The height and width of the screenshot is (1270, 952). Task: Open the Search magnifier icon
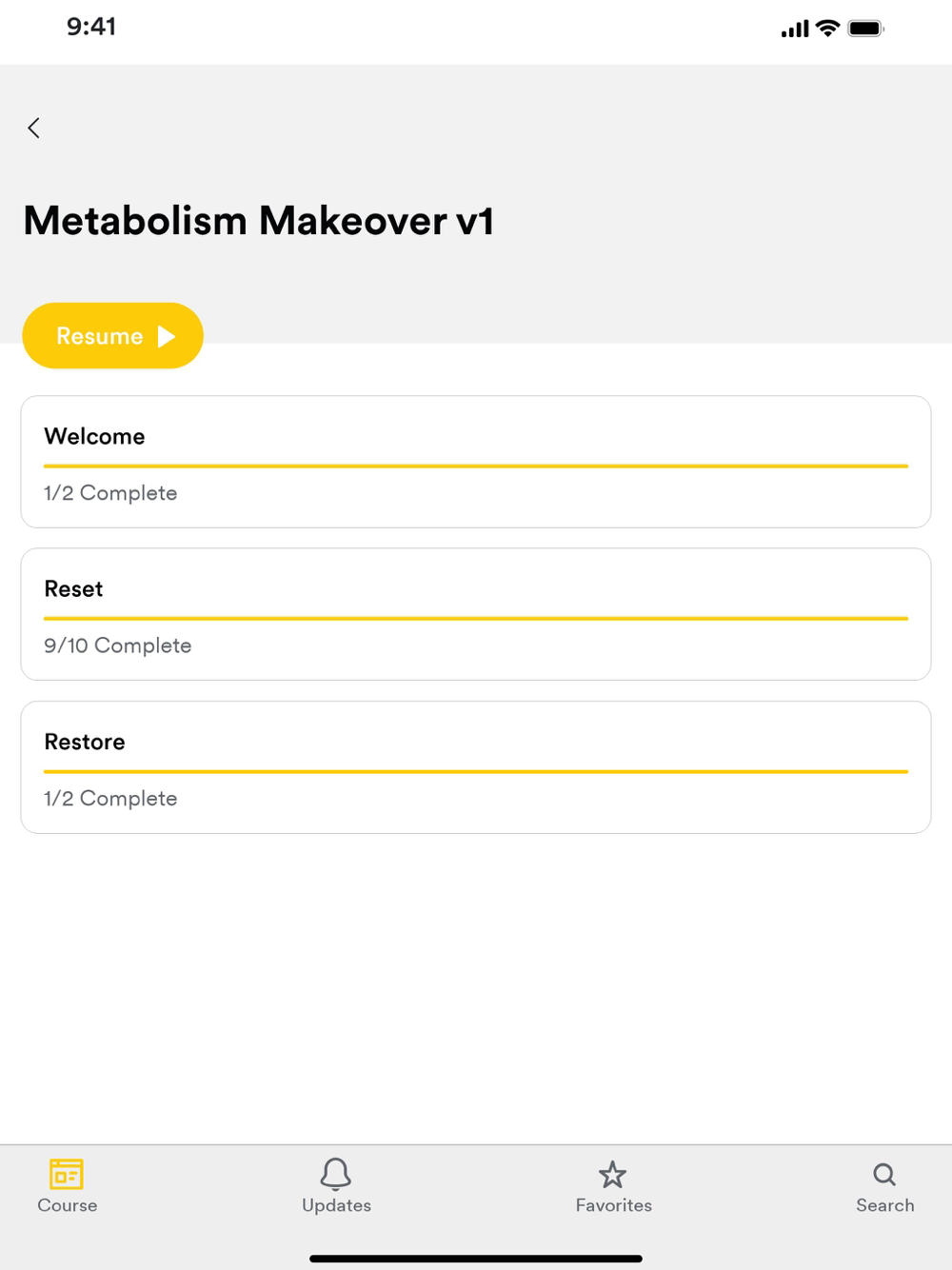(884, 1174)
